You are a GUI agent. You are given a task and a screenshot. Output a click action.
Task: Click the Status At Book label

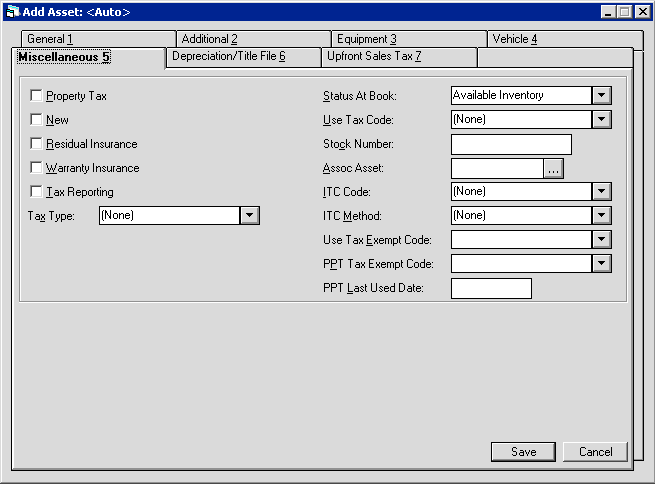(360, 96)
